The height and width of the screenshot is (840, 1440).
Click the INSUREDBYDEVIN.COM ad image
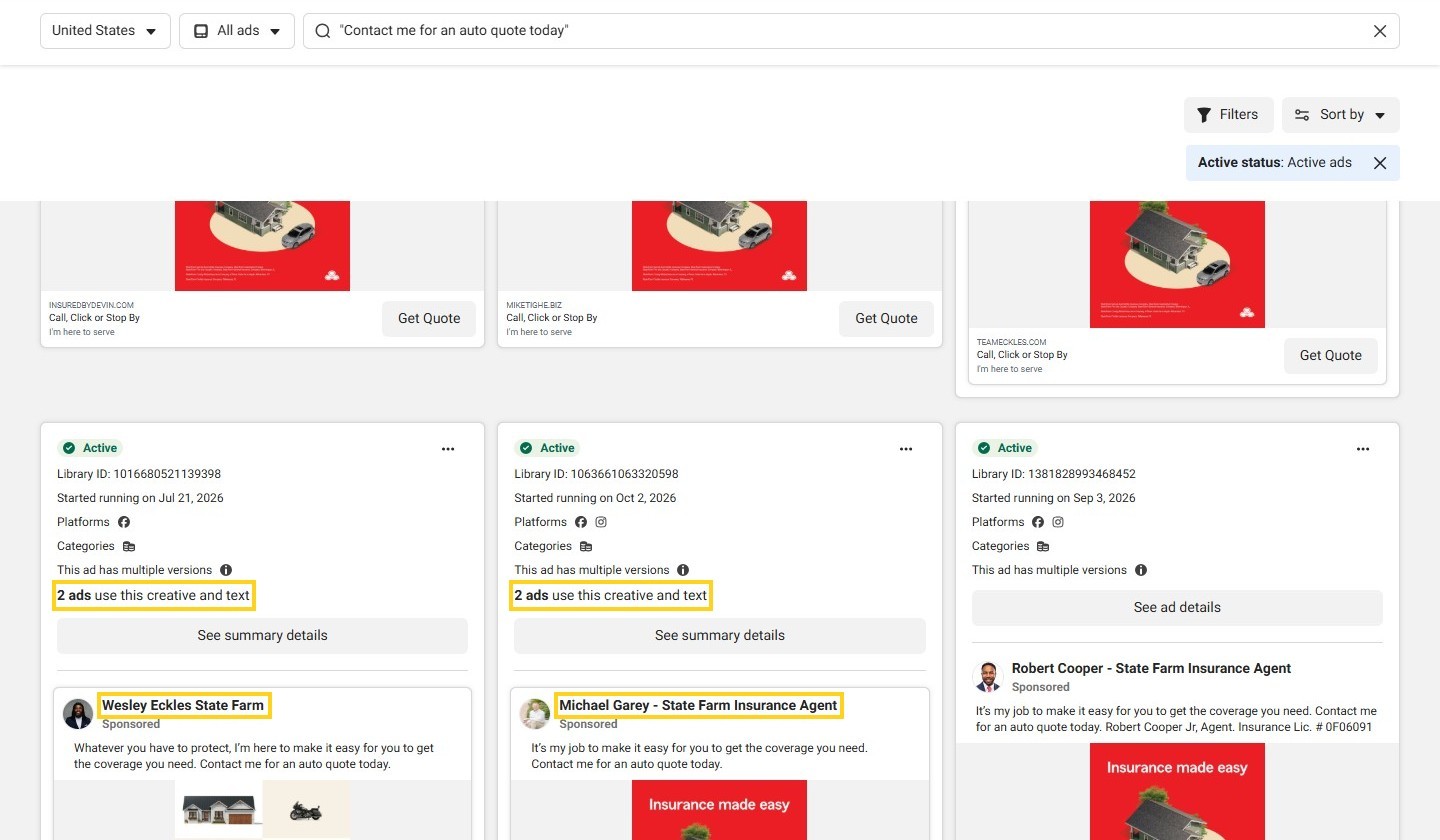[x=262, y=246]
